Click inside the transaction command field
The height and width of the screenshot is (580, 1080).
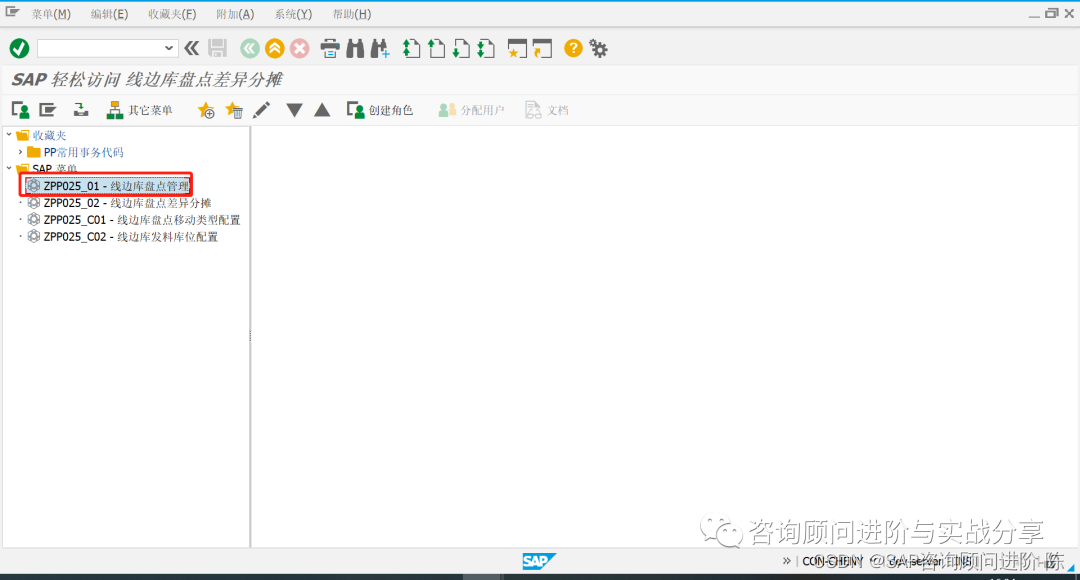[x=101, y=48]
